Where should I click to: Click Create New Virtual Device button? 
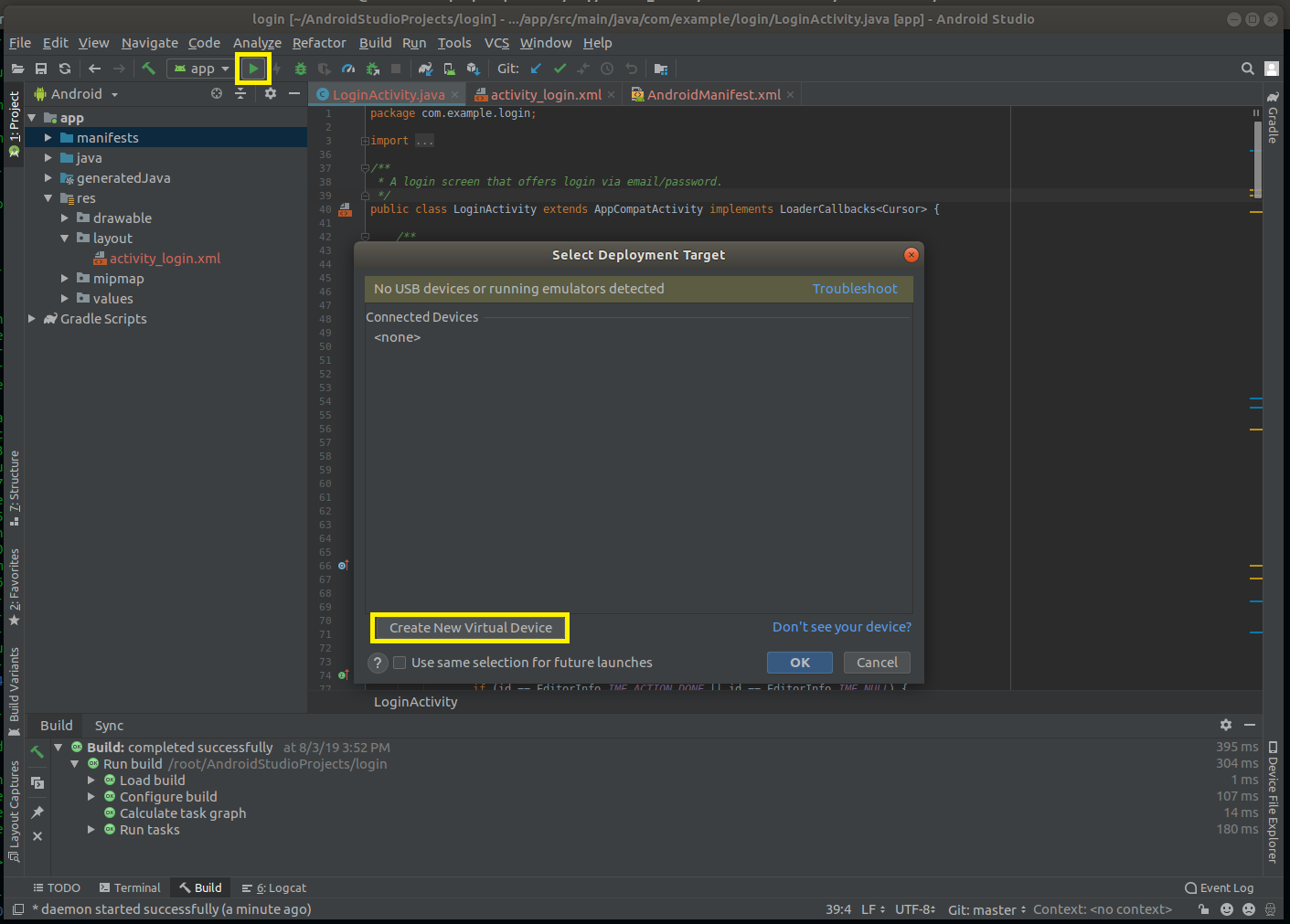[x=470, y=628]
